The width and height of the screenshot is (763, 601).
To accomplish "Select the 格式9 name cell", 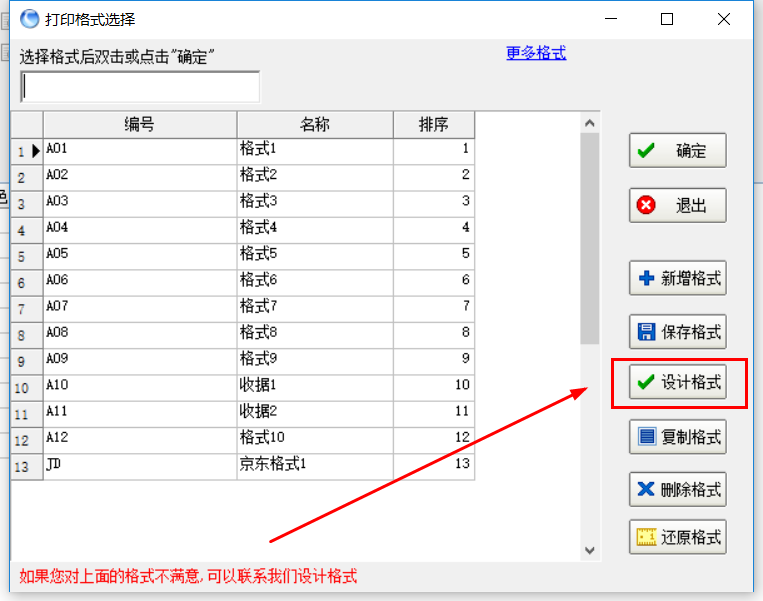I will pyautogui.click(x=315, y=362).
